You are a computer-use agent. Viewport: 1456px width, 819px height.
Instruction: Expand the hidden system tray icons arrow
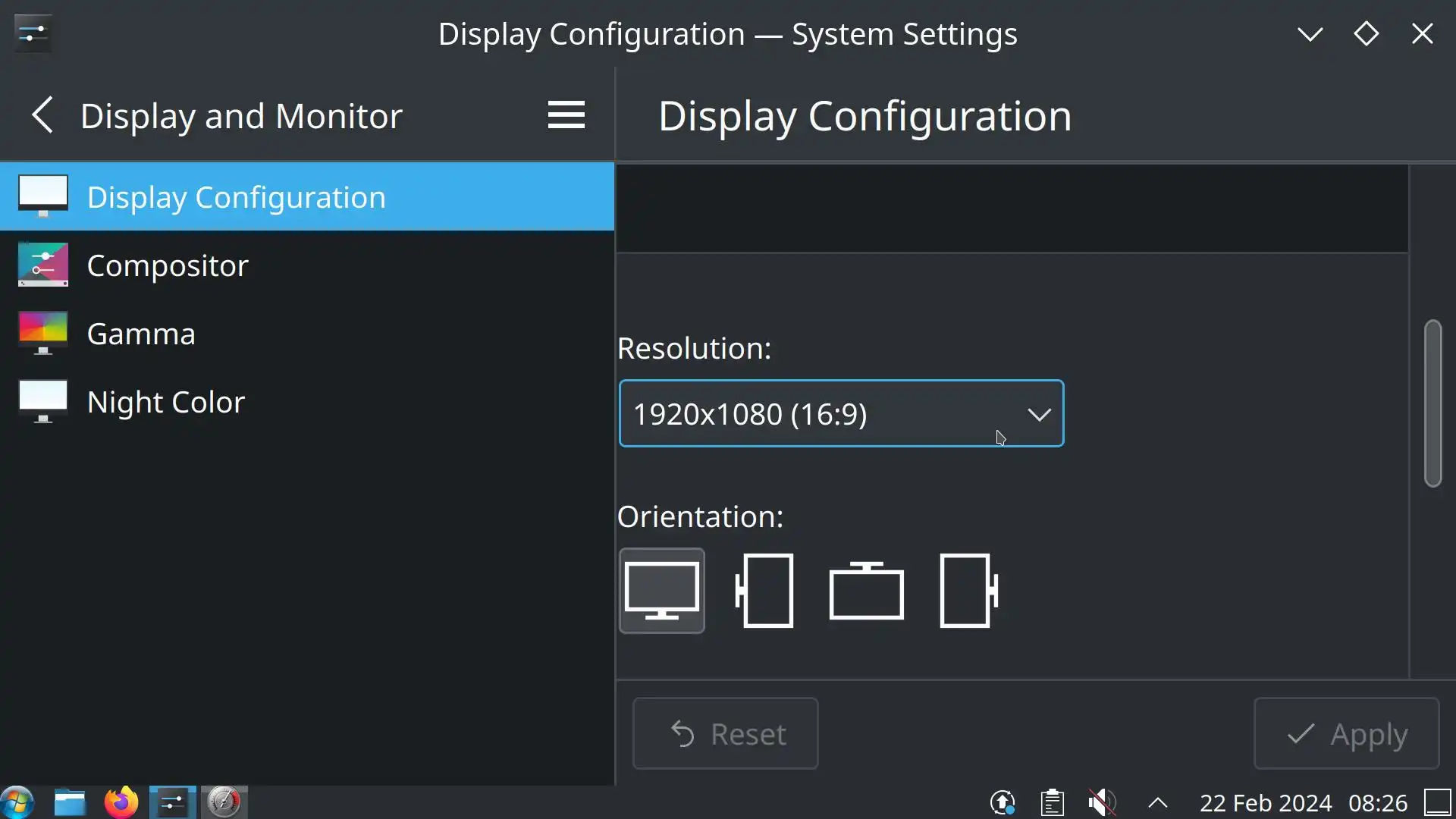(x=1157, y=802)
